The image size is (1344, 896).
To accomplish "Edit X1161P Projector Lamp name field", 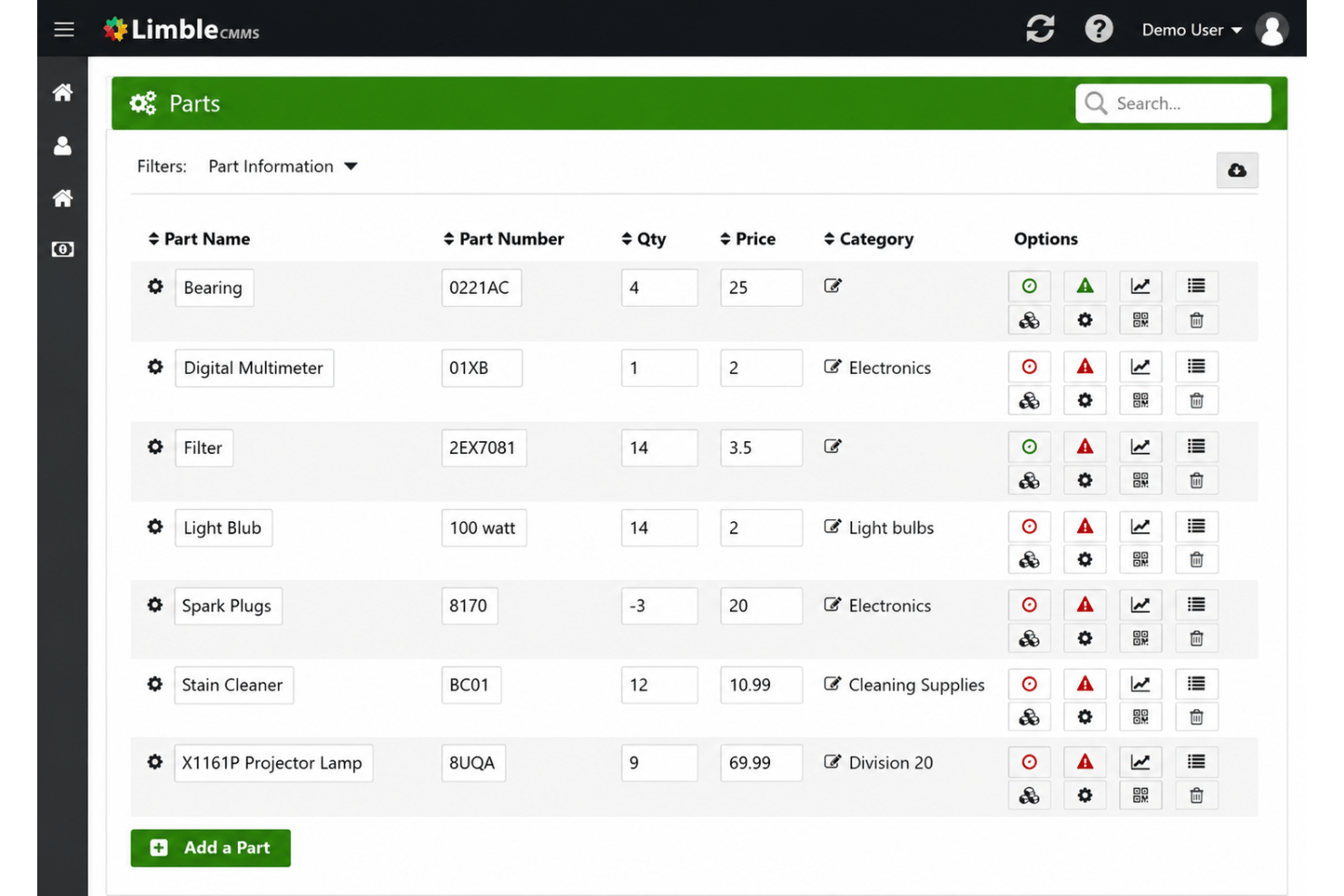I will tap(273, 763).
